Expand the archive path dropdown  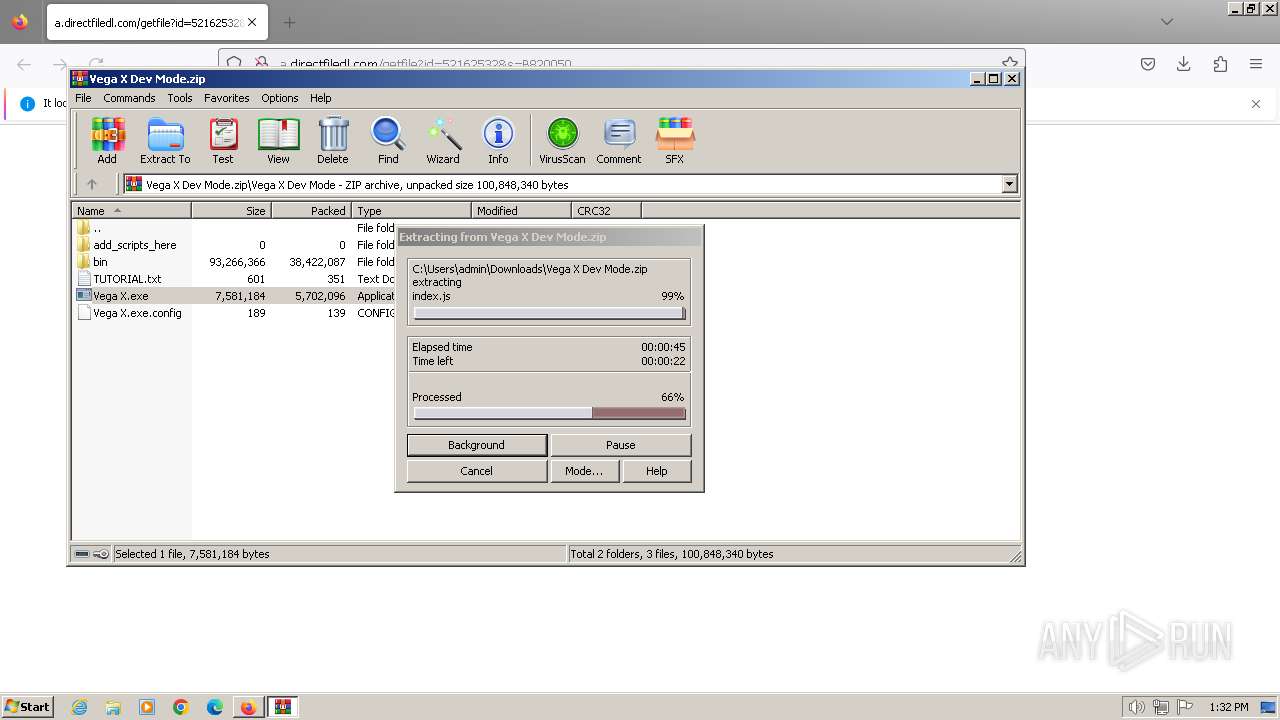point(1009,184)
